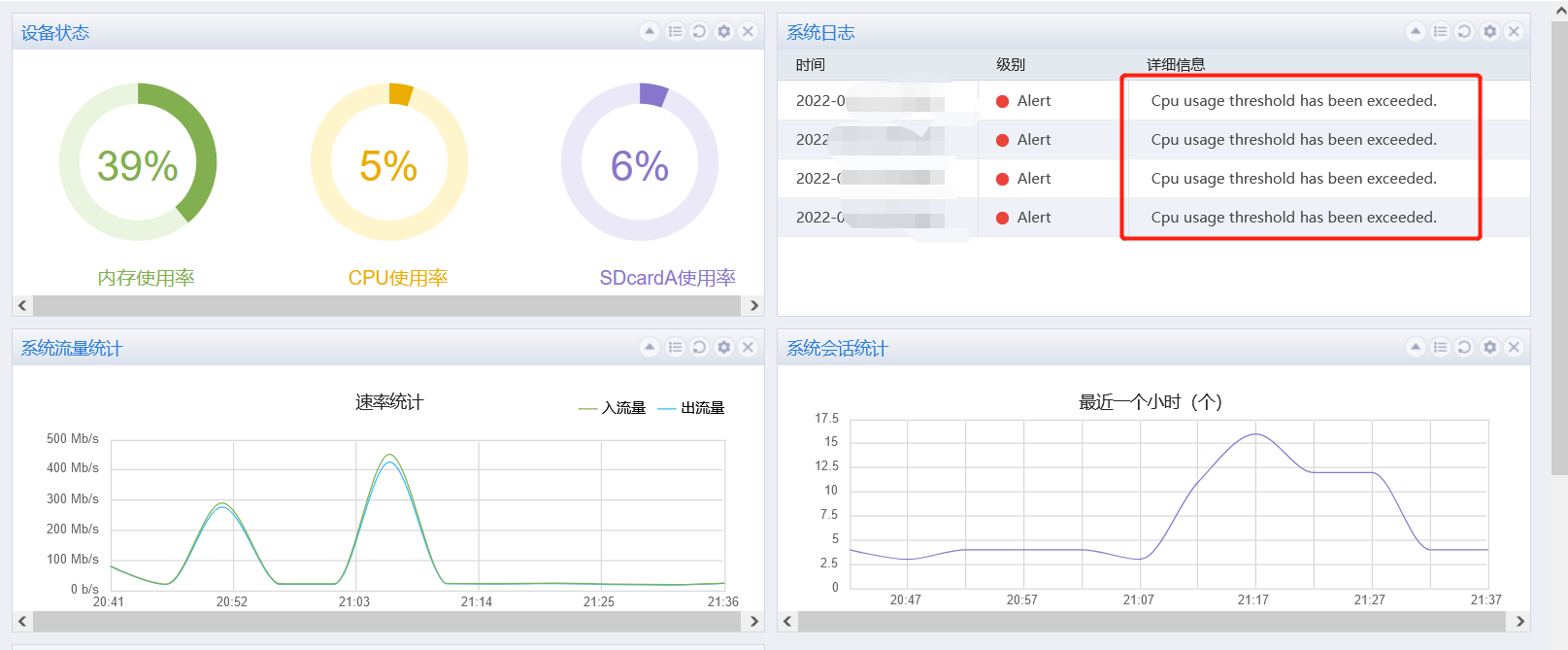Toggle the 入流量 legend series

point(612,408)
